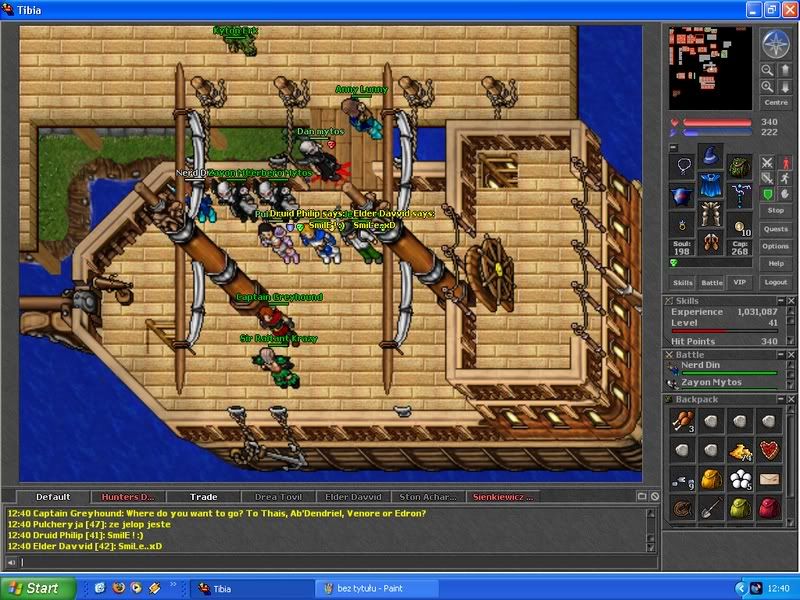800x600 pixels.
Task: Select the shovel item in Backpack
Action: coord(711,508)
